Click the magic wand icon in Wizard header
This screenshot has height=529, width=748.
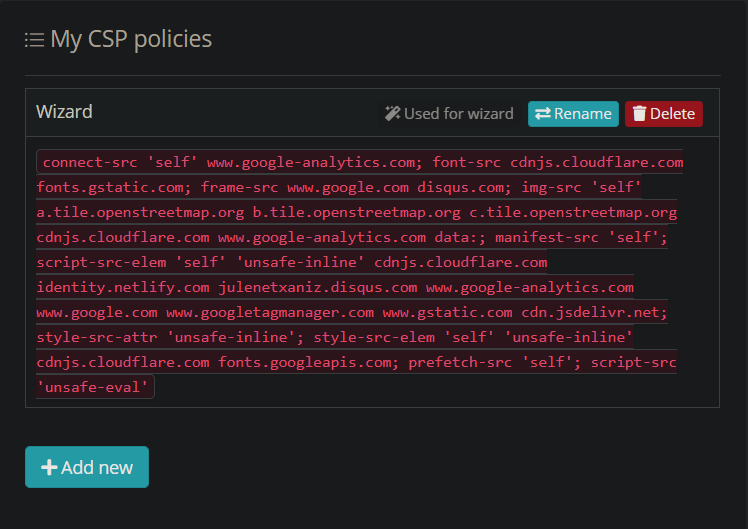pyautogui.click(x=392, y=114)
